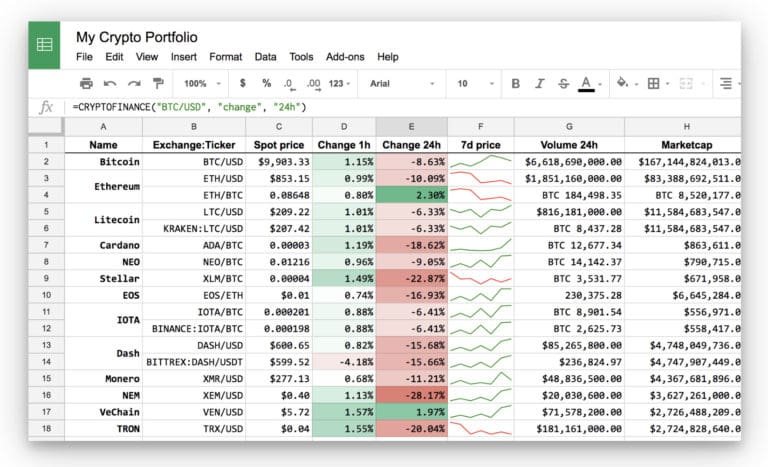Open the Add-ons menu

(x=346, y=57)
